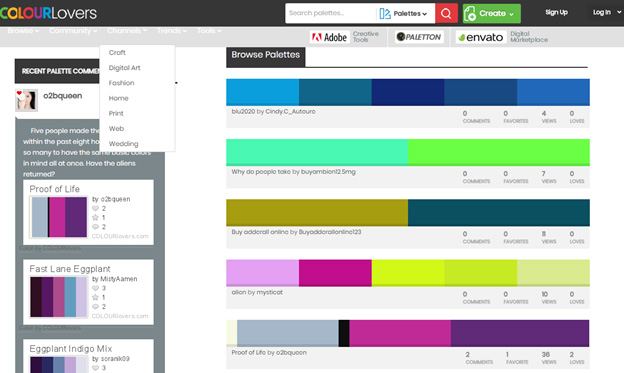Expand the Channels menu
Image resolution: width=624 pixels, height=373 pixels.
(127, 31)
